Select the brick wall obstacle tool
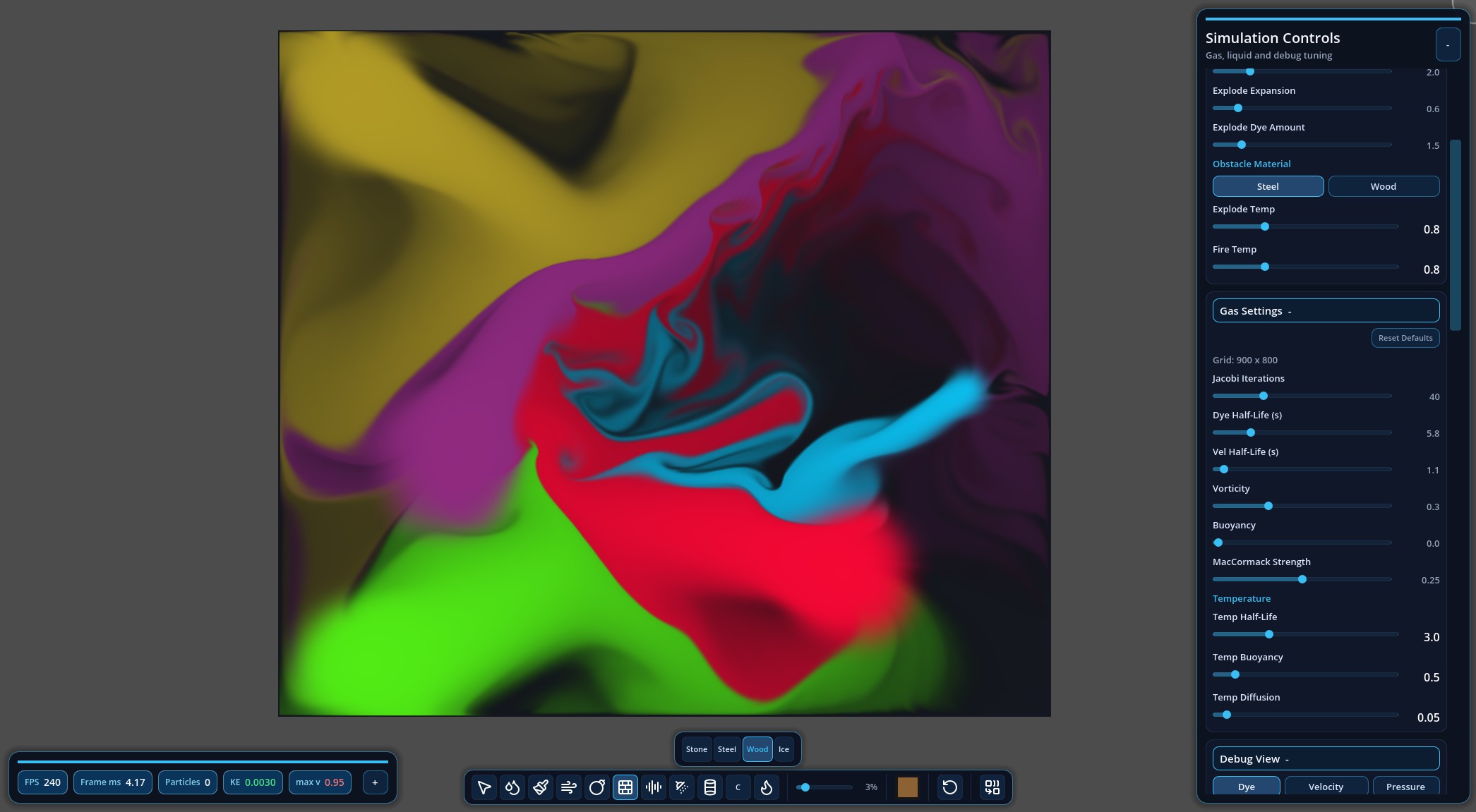Screen dimensions: 1476x812 (x=625, y=787)
